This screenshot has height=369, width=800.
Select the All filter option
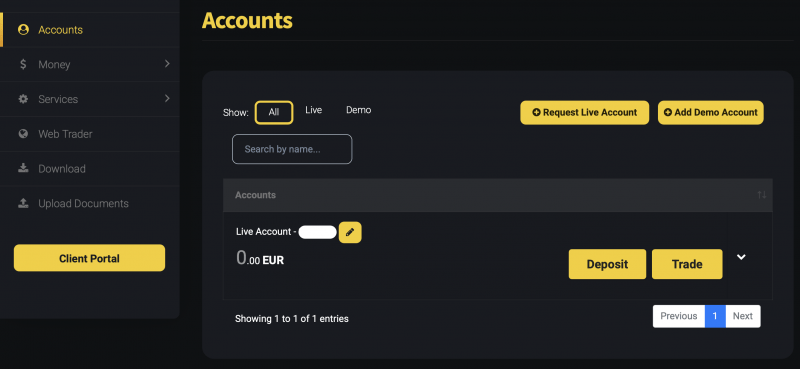point(274,112)
